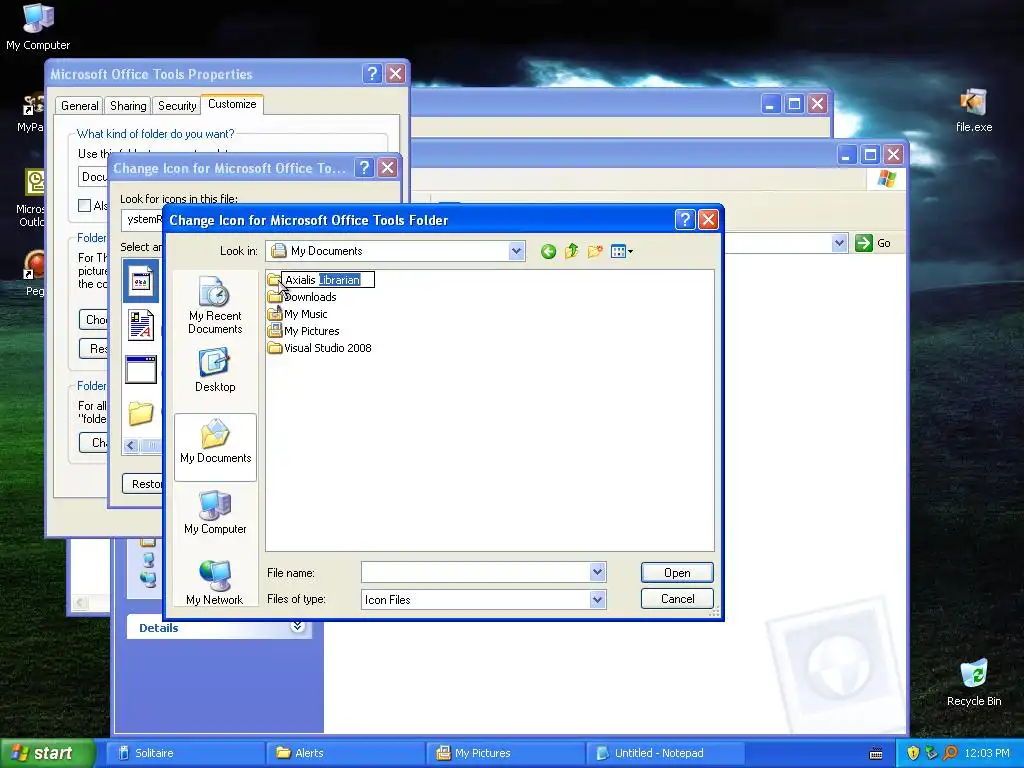
Task: Open My Recent Documents place
Action: coord(215,305)
